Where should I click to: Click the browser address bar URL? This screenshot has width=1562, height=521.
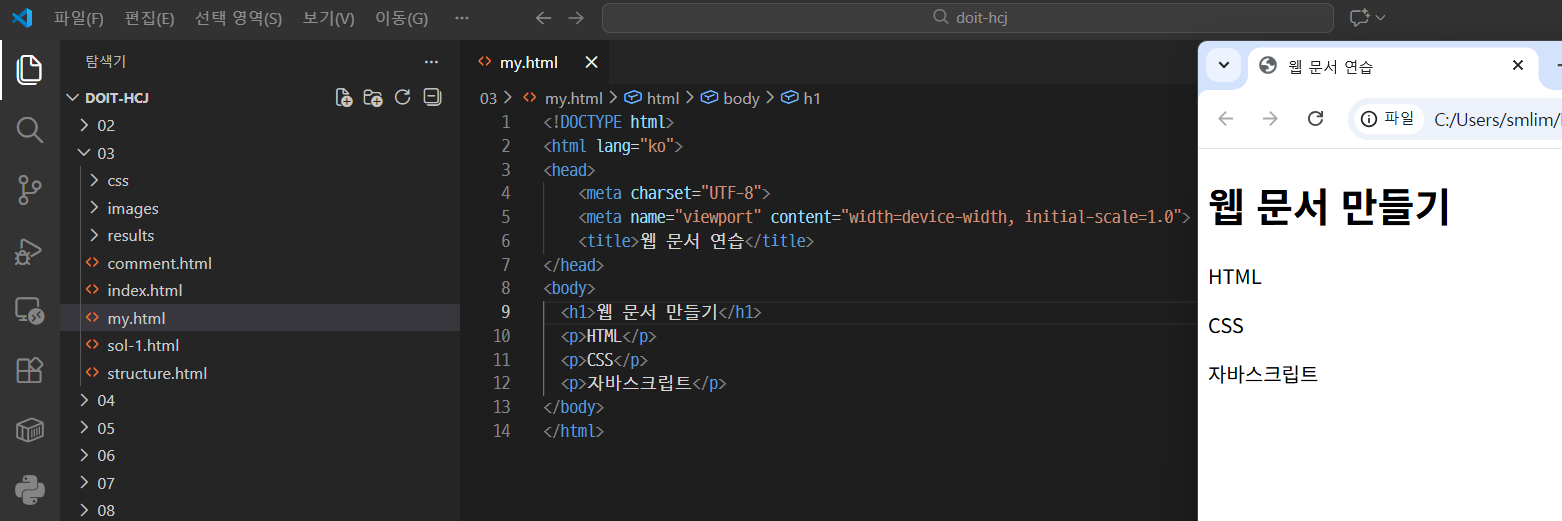point(1497,120)
